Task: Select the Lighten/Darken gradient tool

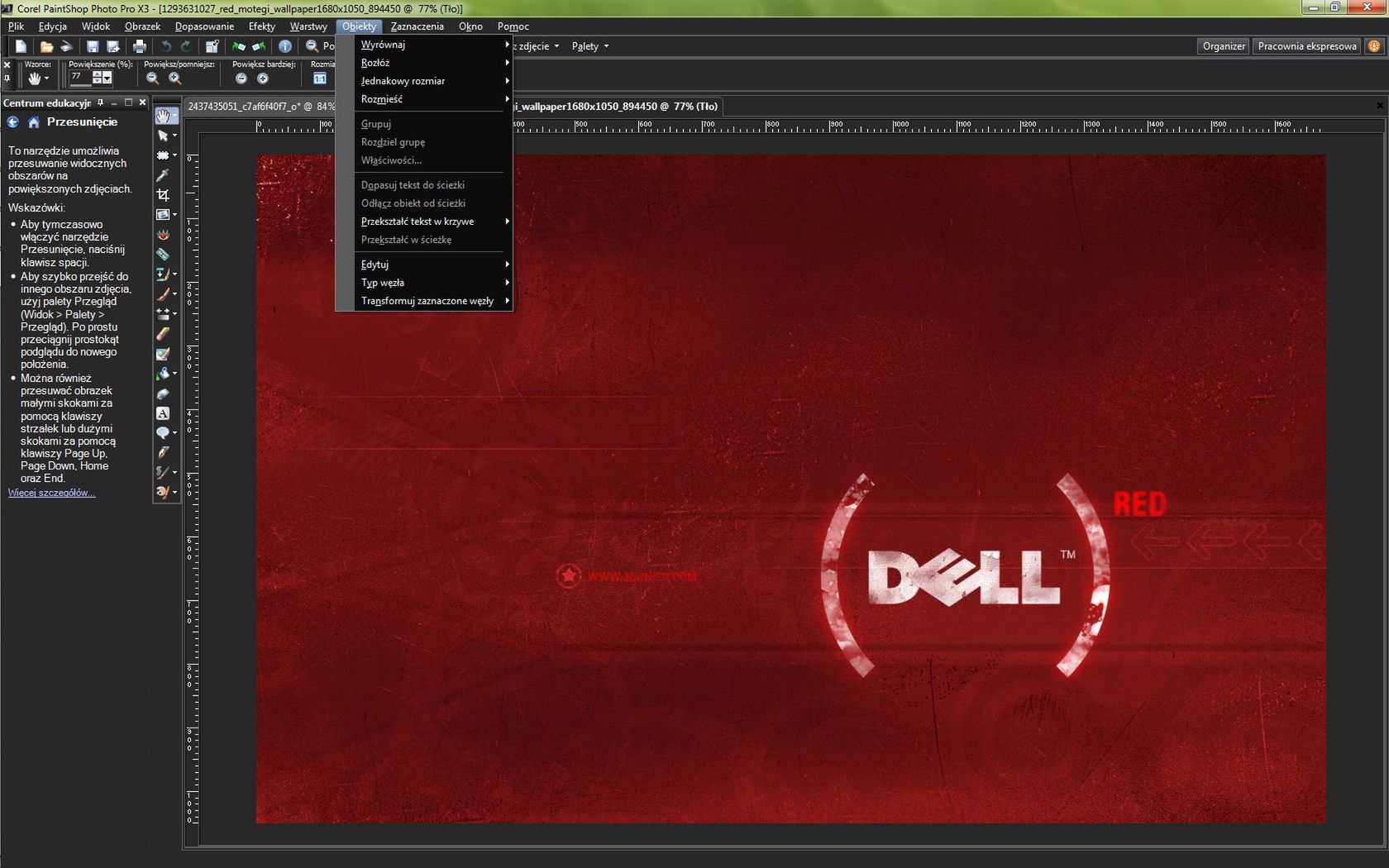Action: pyautogui.click(x=164, y=314)
